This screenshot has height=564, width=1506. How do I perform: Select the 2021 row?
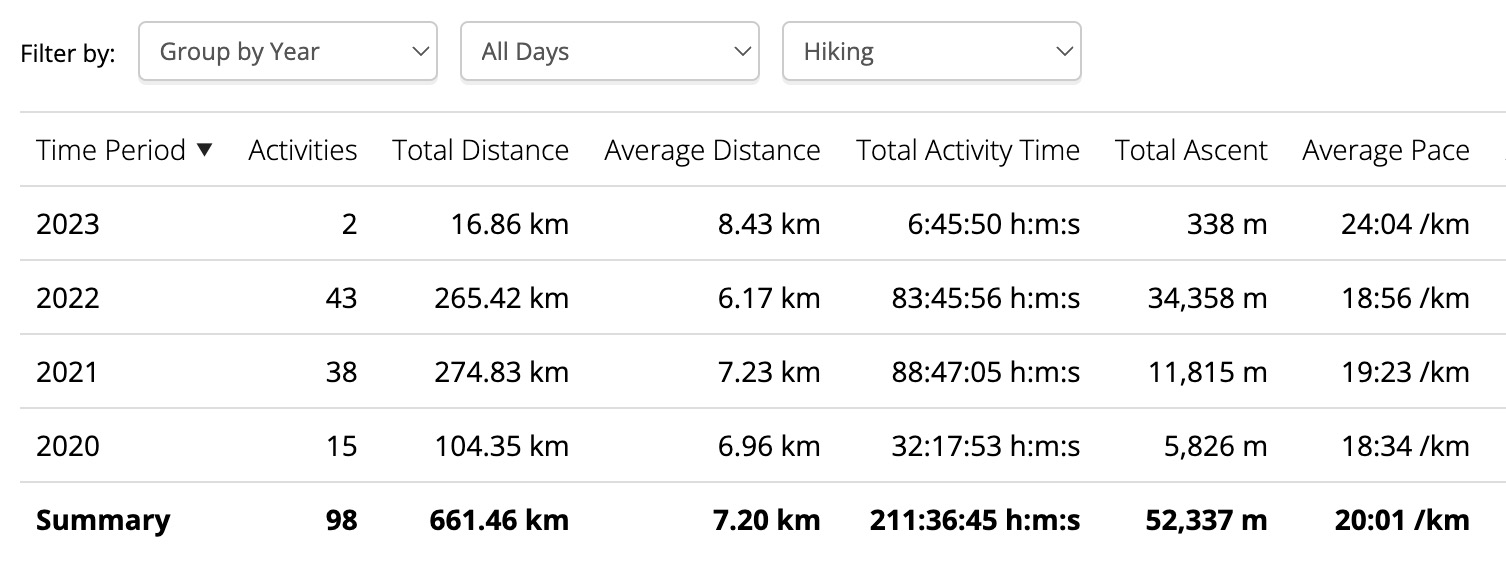pos(68,372)
